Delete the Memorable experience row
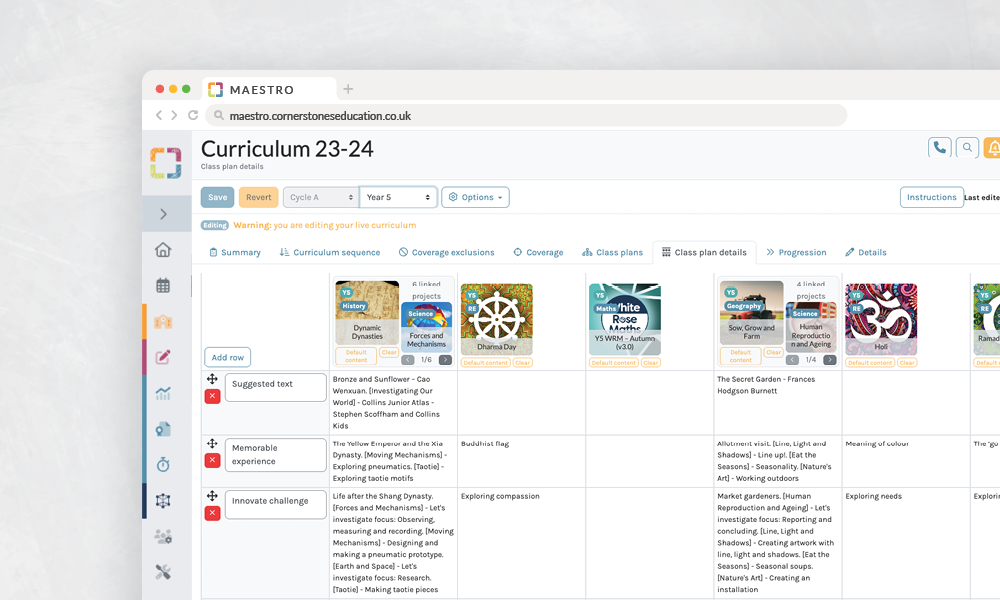This screenshot has height=600, width=1000. pyautogui.click(x=212, y=460)
